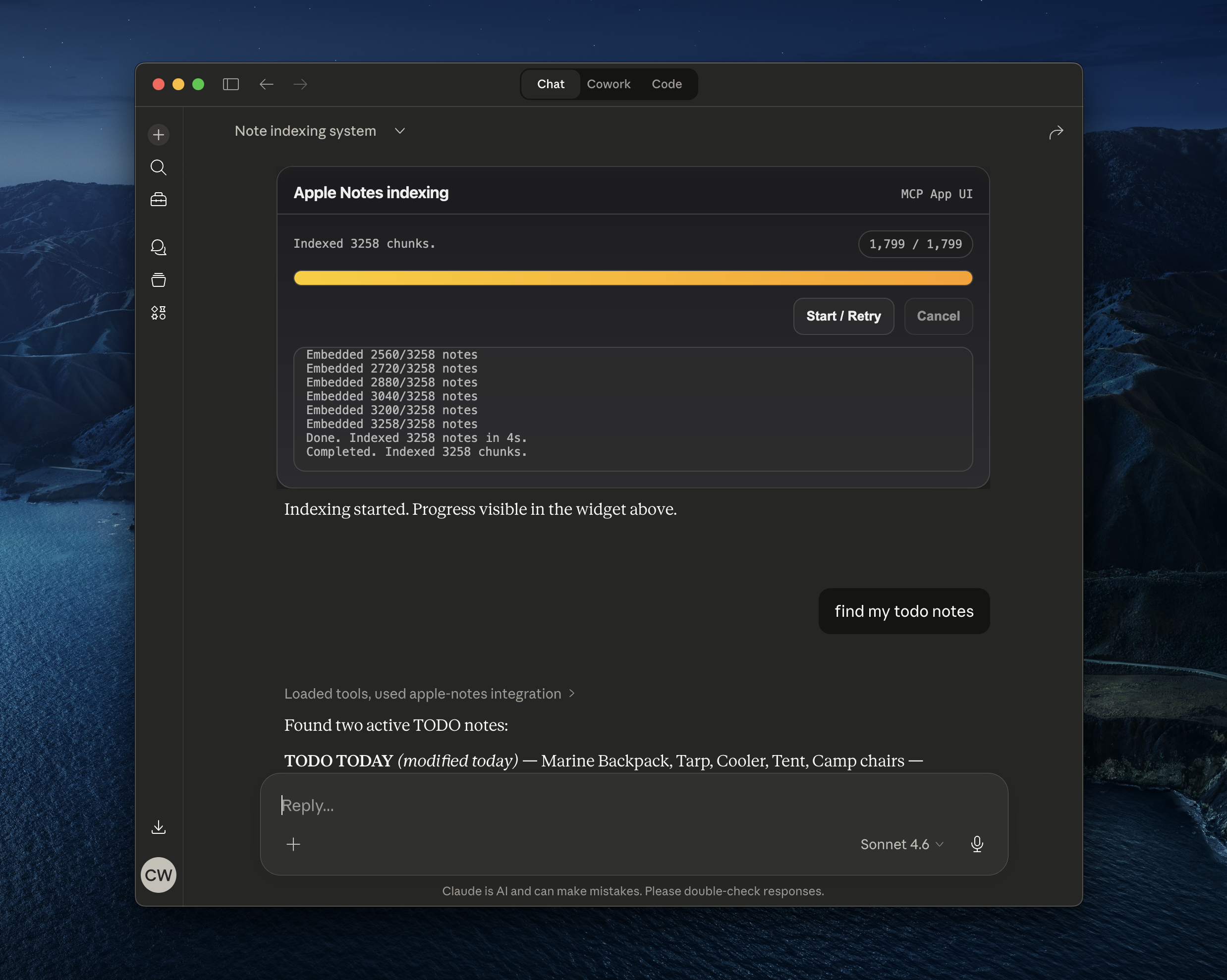
Task: Click 'Indexing started. Progress visible' message
Action: coord(480,509)
